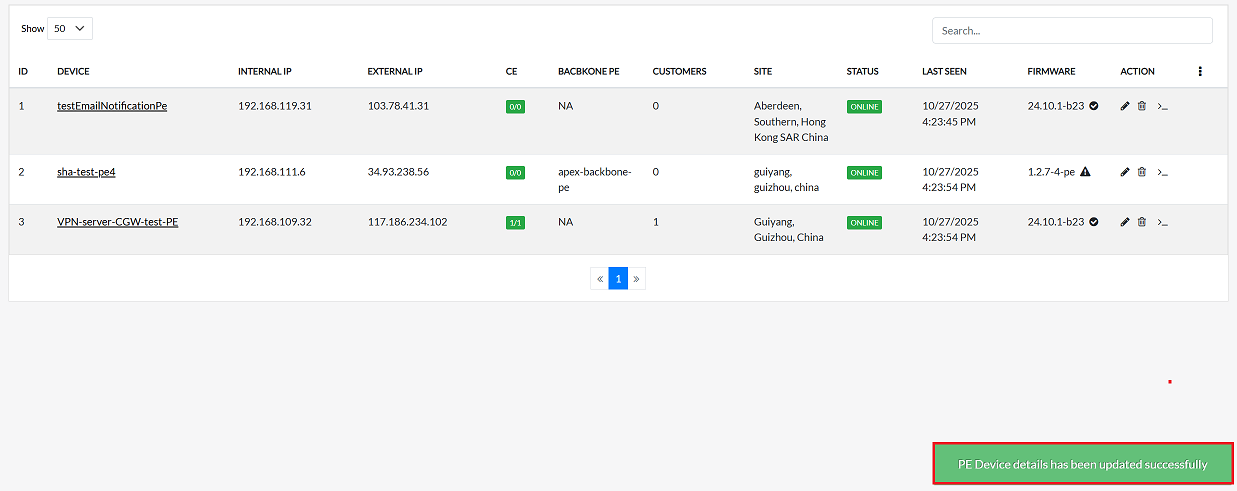
Task: Select page 1 in pagination
Action: pos(618,279)
